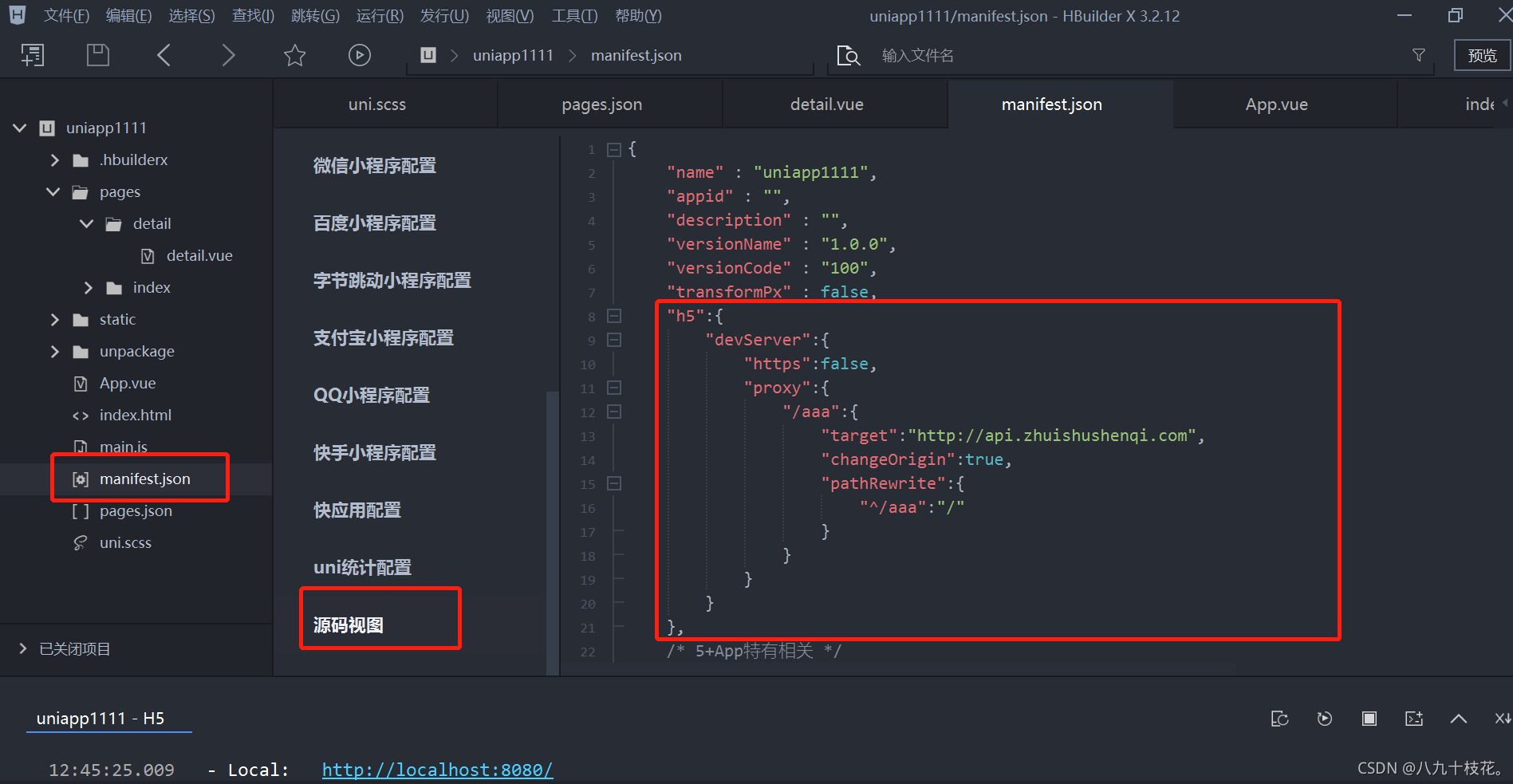Select 源码视图 source view
The image size is (1513, 784).
coord(349,624)
